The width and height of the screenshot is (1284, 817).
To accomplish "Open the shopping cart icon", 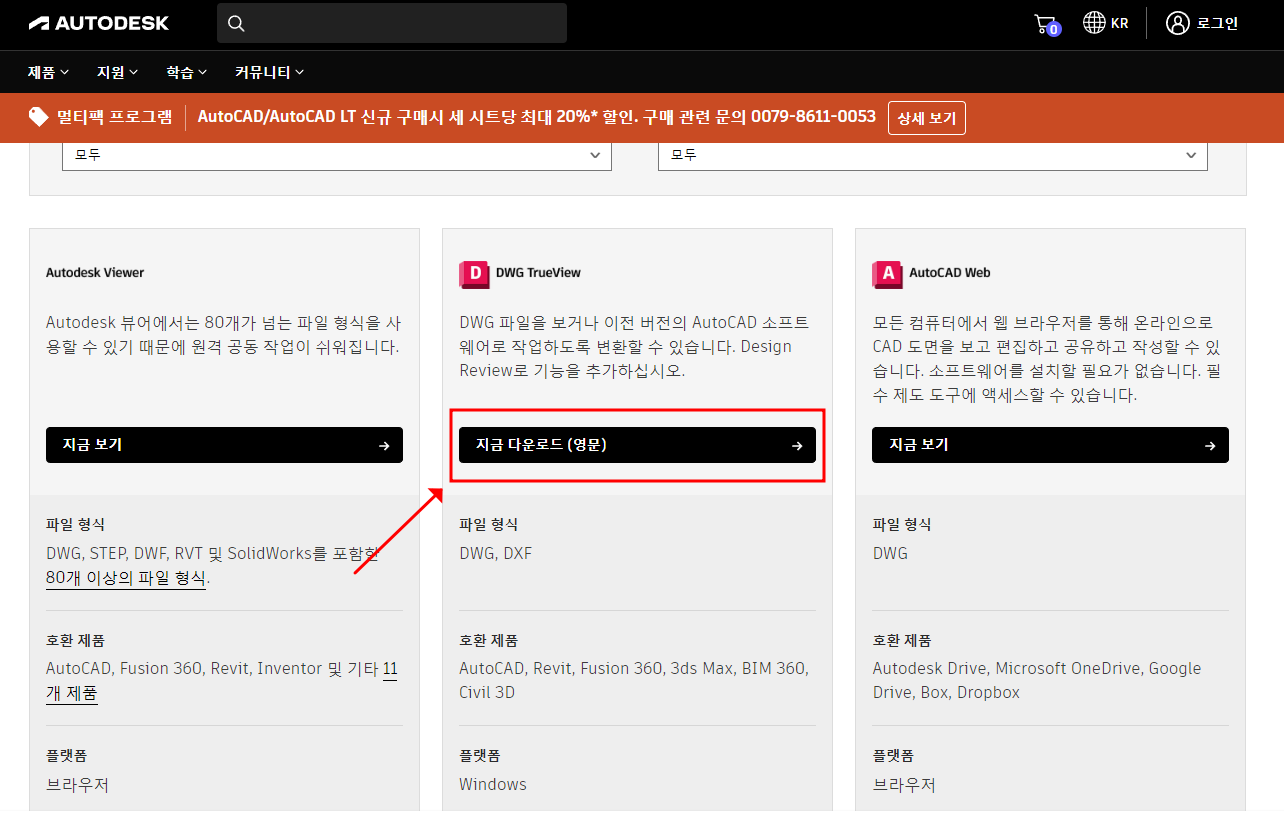I will click(x=1045, y=23).
